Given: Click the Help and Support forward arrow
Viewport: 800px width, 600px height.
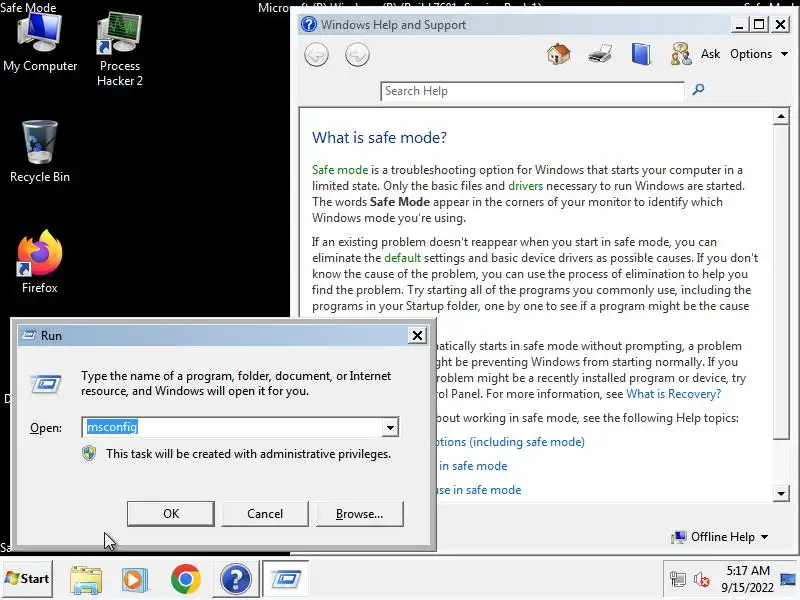Looking at the screenshot, I should (357, 55).
